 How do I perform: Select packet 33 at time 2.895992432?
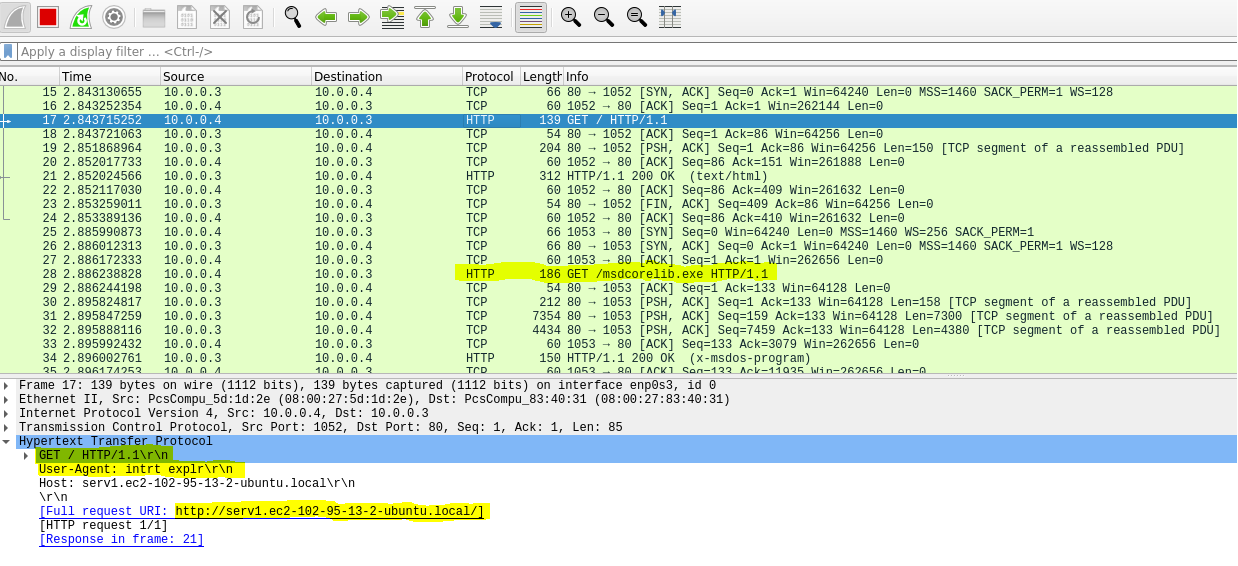[x=618, y=344]
